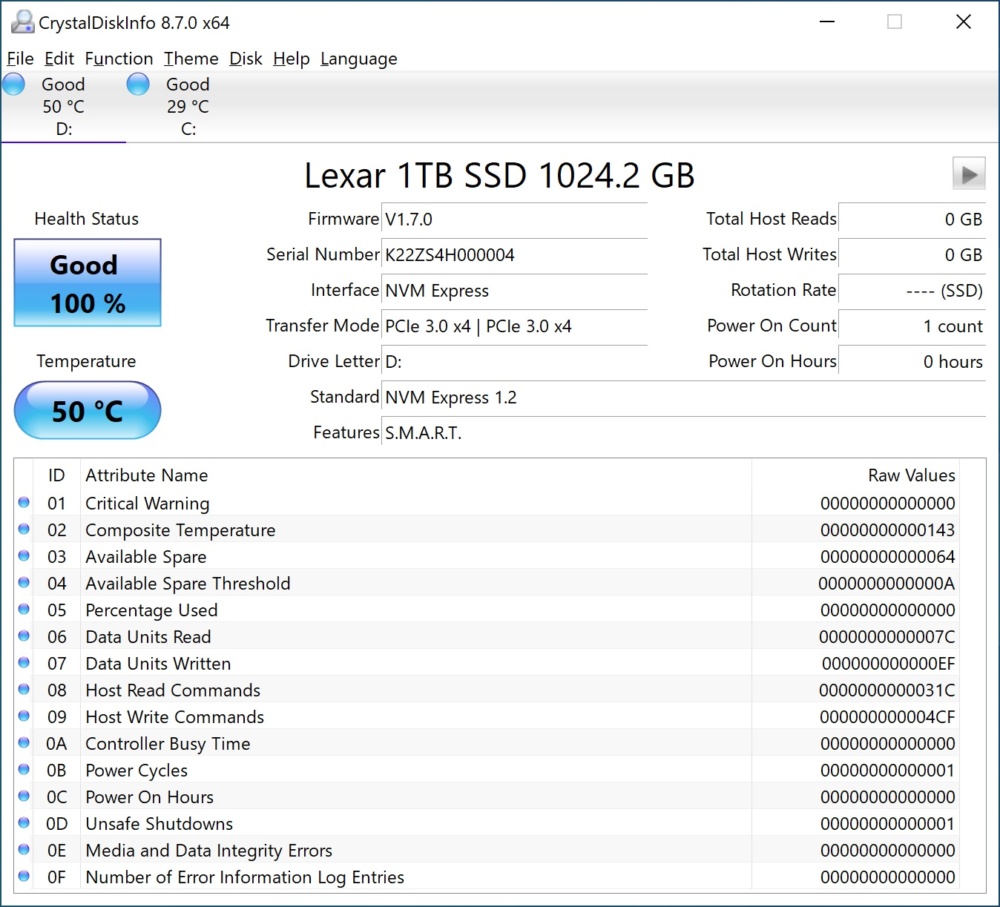This screenshot has height=907, width=1000.
Task: Select the Unsafe Shutdowns attribute name
Action: pos(159,824)
